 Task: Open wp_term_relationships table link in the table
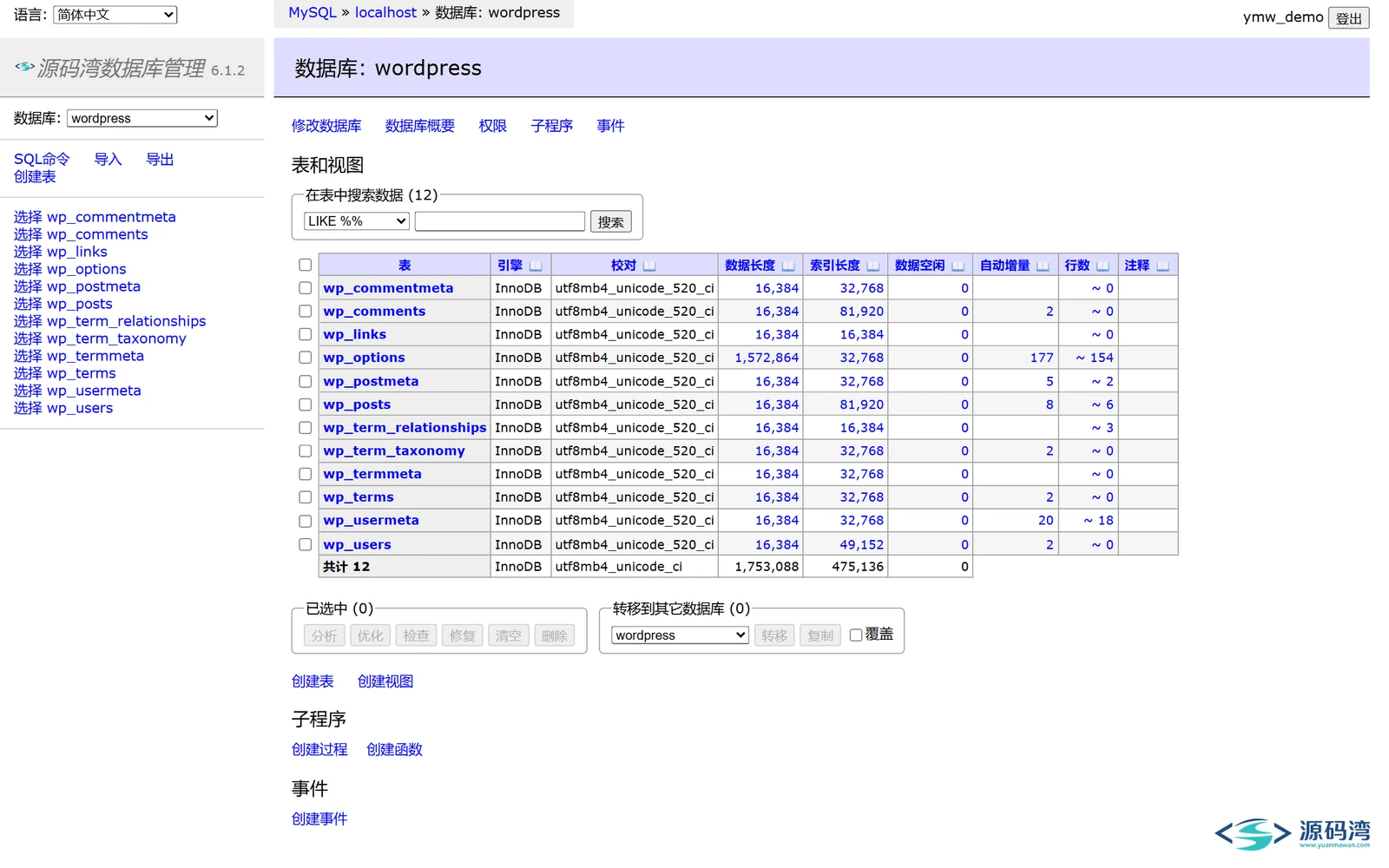pyautogui.click(x=405, y=427)
